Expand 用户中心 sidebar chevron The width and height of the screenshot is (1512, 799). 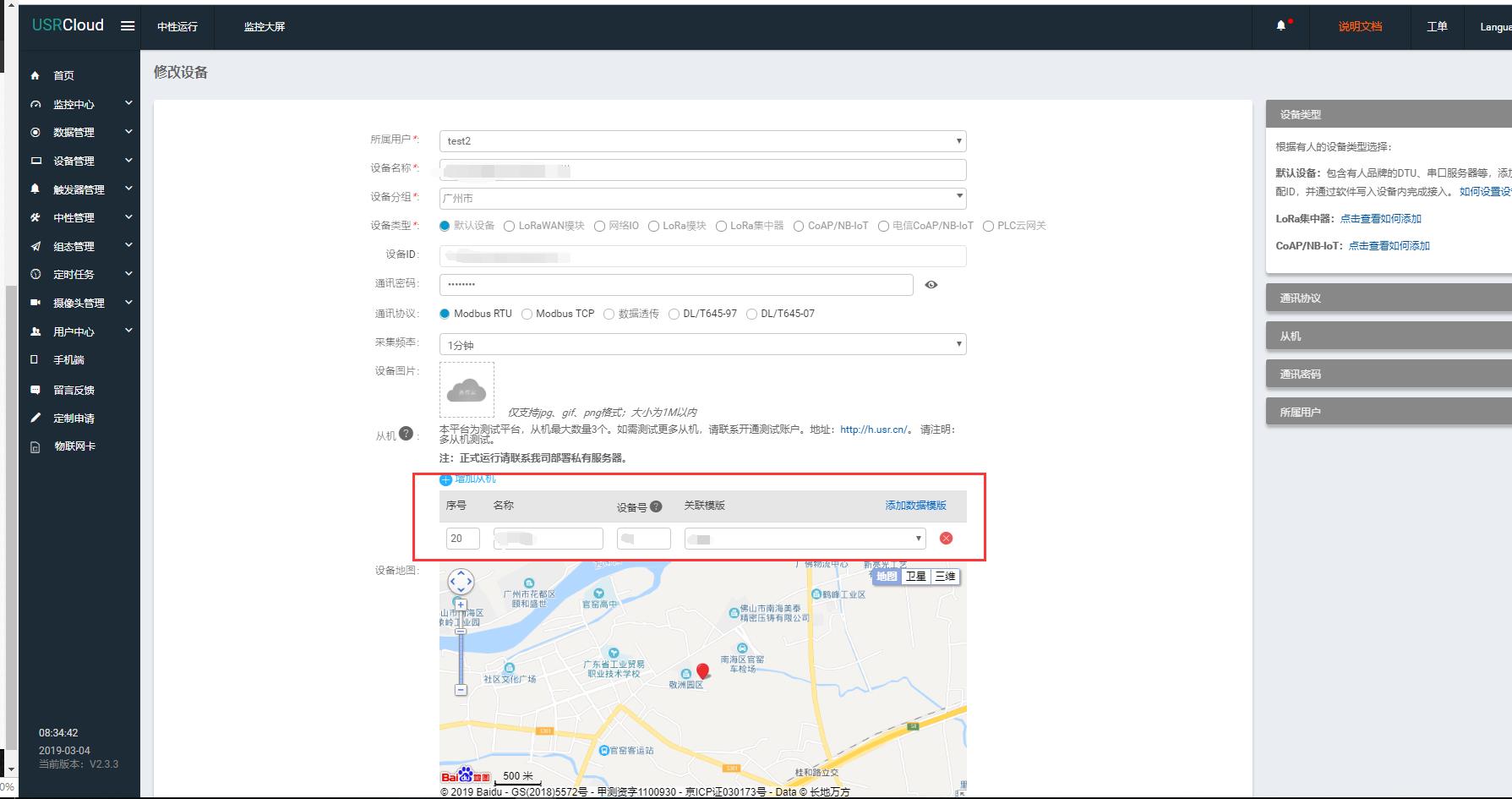pyautogui.click(x=128, y=331)
